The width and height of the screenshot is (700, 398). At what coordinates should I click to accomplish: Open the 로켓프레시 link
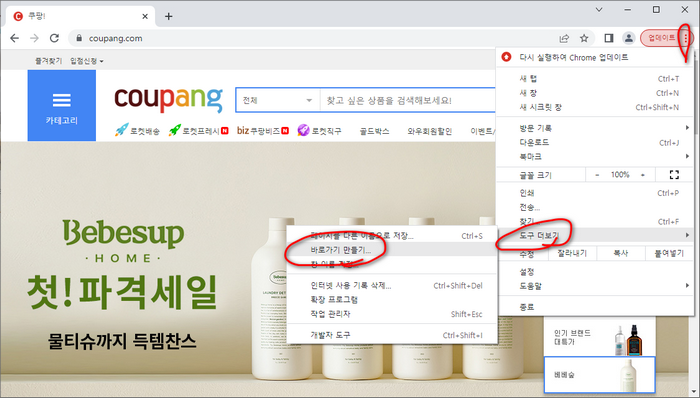[x=199, y=131]
